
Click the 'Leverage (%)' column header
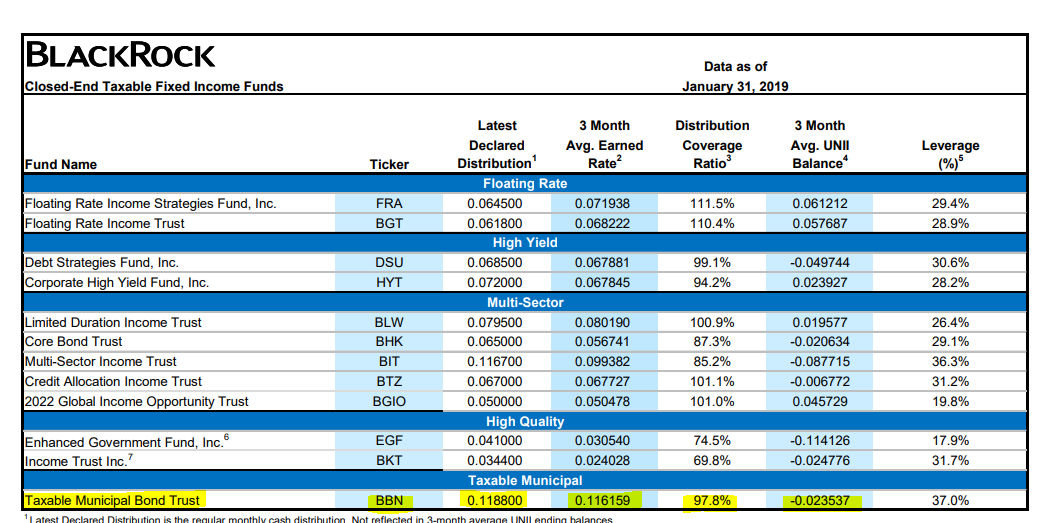click(951, 154)
